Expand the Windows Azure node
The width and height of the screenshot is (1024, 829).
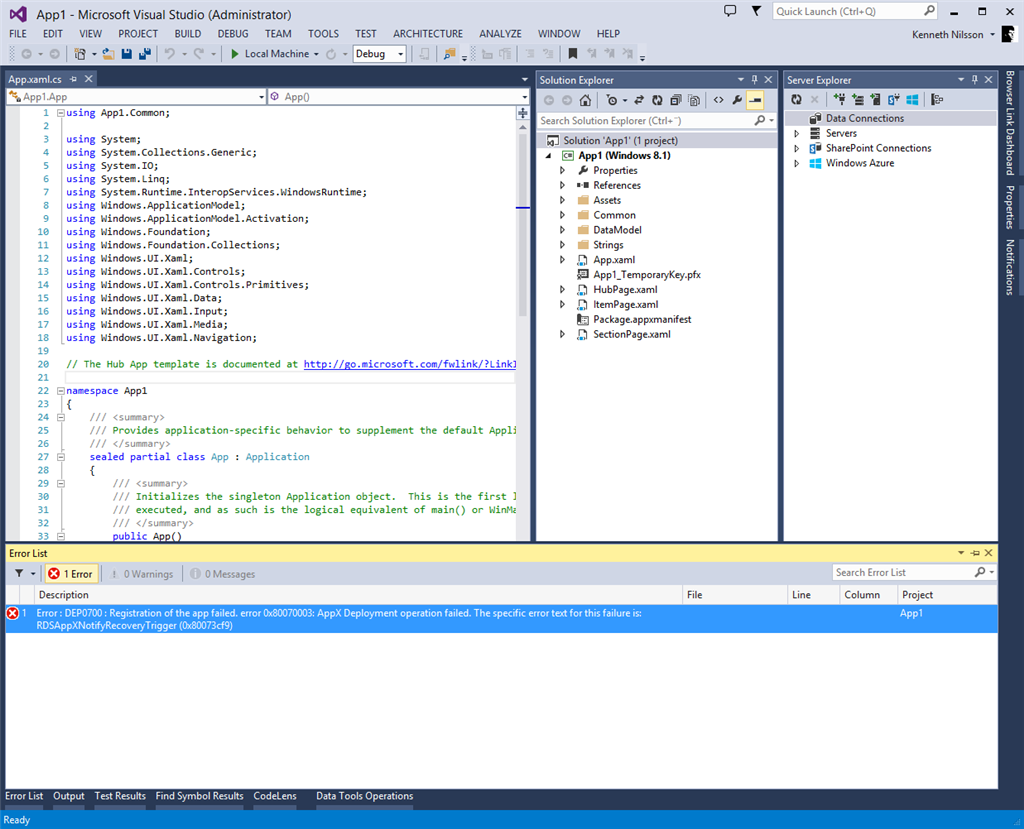click(797, 163)
